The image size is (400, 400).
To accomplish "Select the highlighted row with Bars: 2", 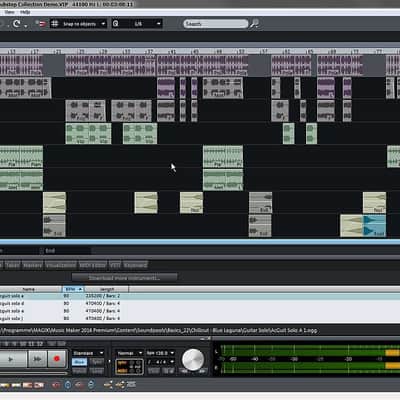I will [200, 296].
